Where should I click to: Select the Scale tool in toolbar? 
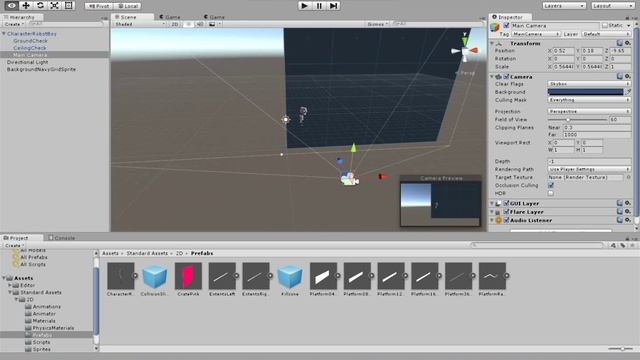(54, 5)
